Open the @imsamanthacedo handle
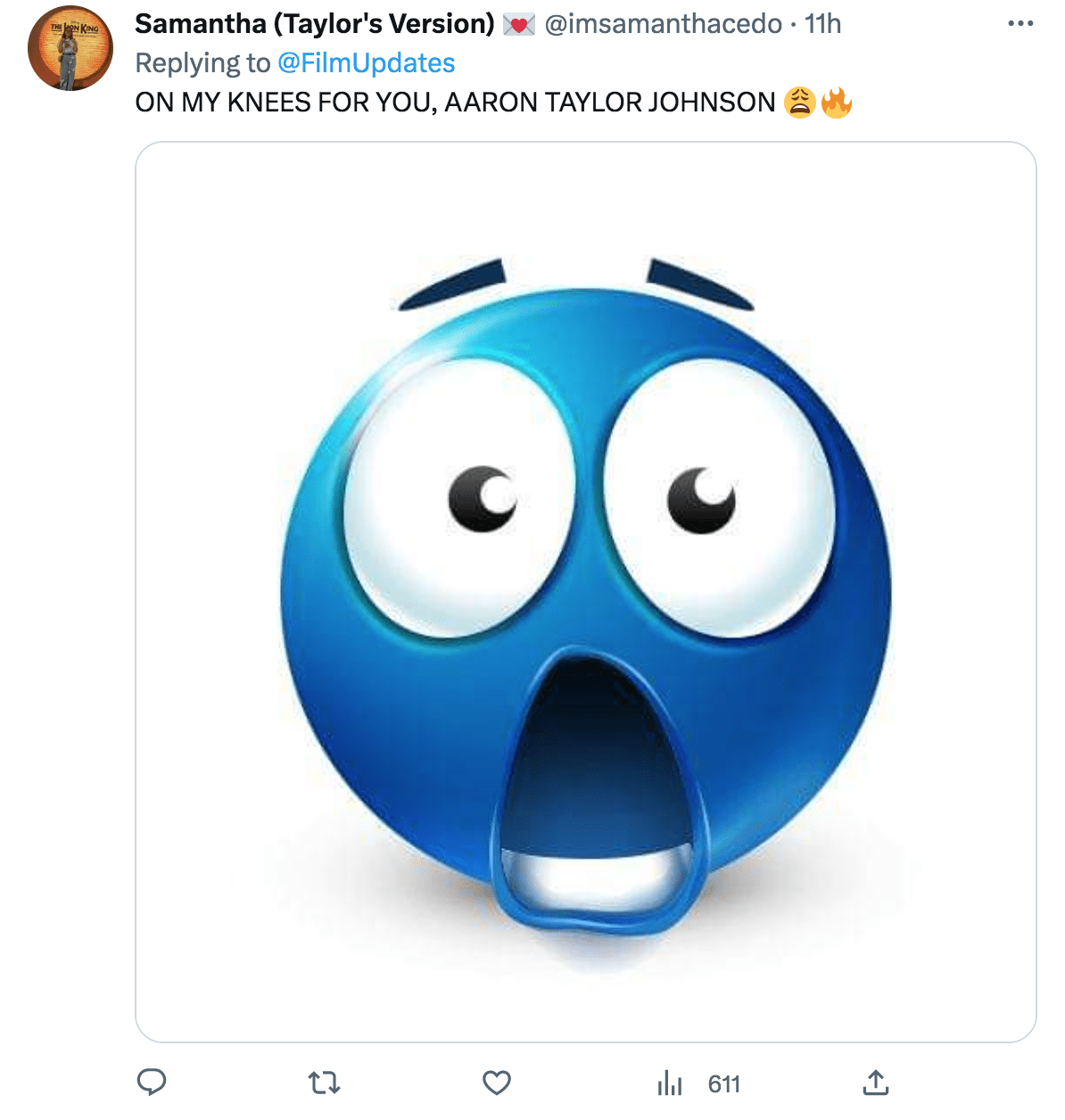Image resolution: width=1065 pixels, height=1120 pixels. [663, 24]
